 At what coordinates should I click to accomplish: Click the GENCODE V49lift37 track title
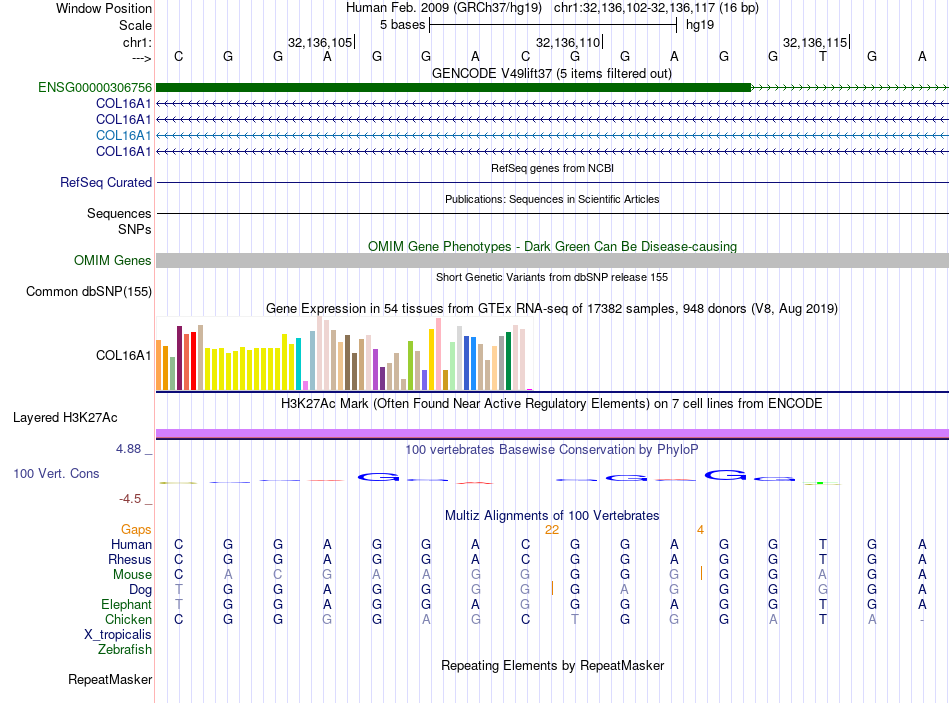tap(552, 74)
